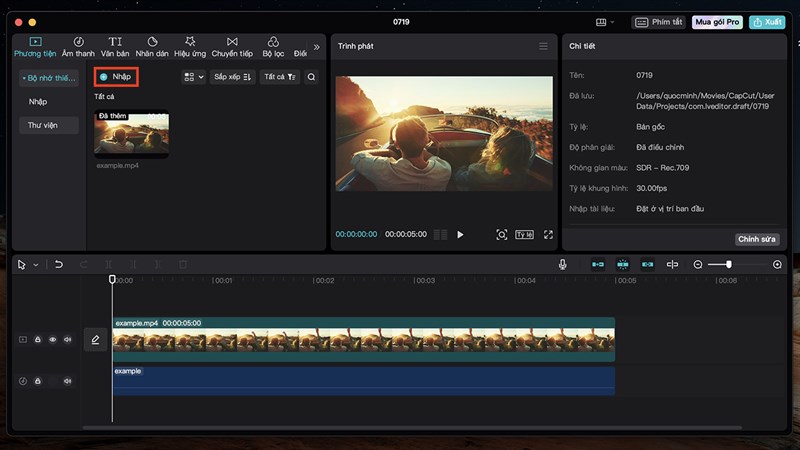Click the 00:00:00:00 current timecode
The height and width of the screenshot is (450, 800).
click(356, 234)
